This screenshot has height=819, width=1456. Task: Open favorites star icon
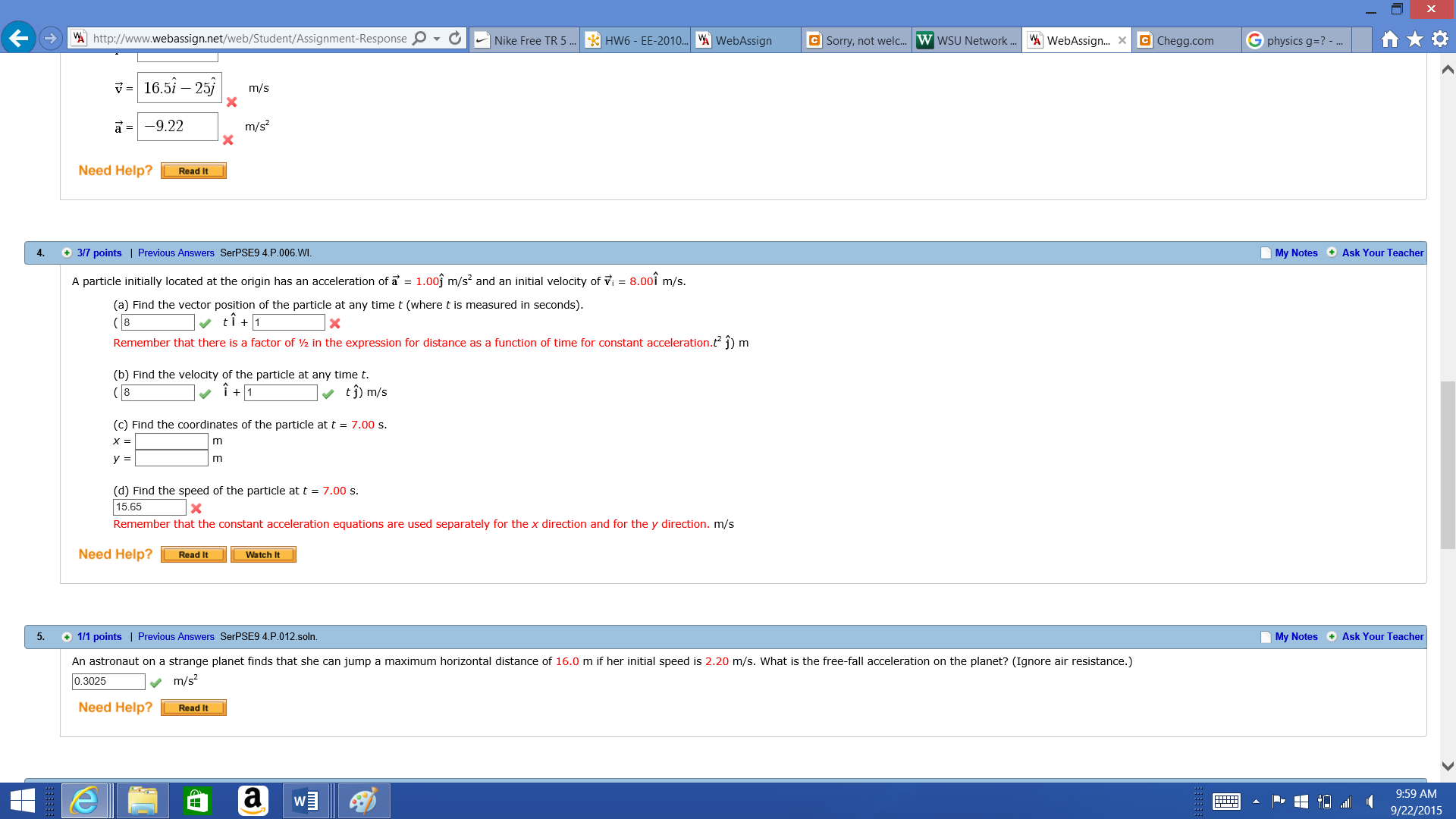click(1415, 39)
